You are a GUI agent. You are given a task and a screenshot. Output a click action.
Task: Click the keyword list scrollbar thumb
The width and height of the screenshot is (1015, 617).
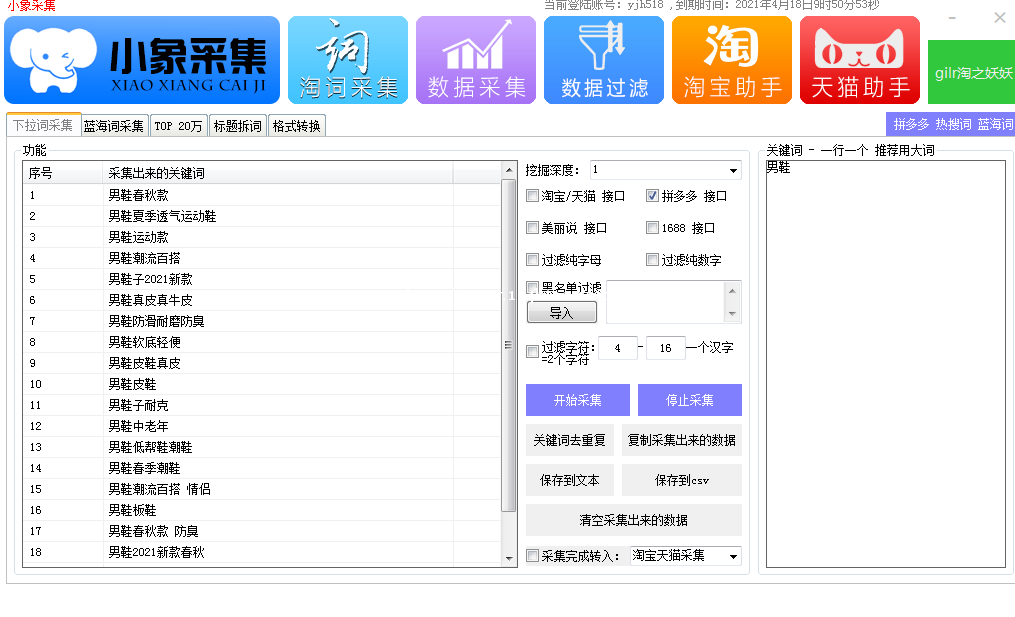tap(509, 345)
